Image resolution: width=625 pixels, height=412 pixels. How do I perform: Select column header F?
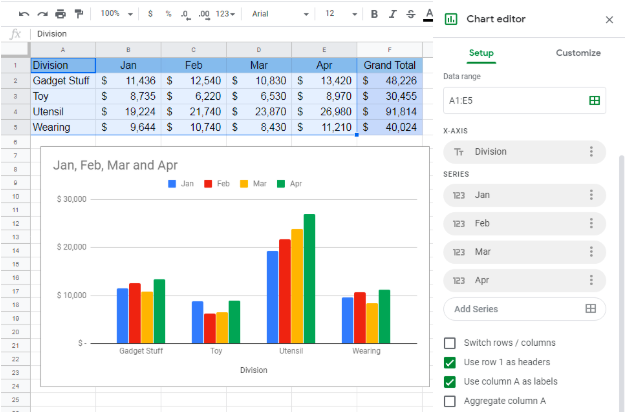coord(389,50)
